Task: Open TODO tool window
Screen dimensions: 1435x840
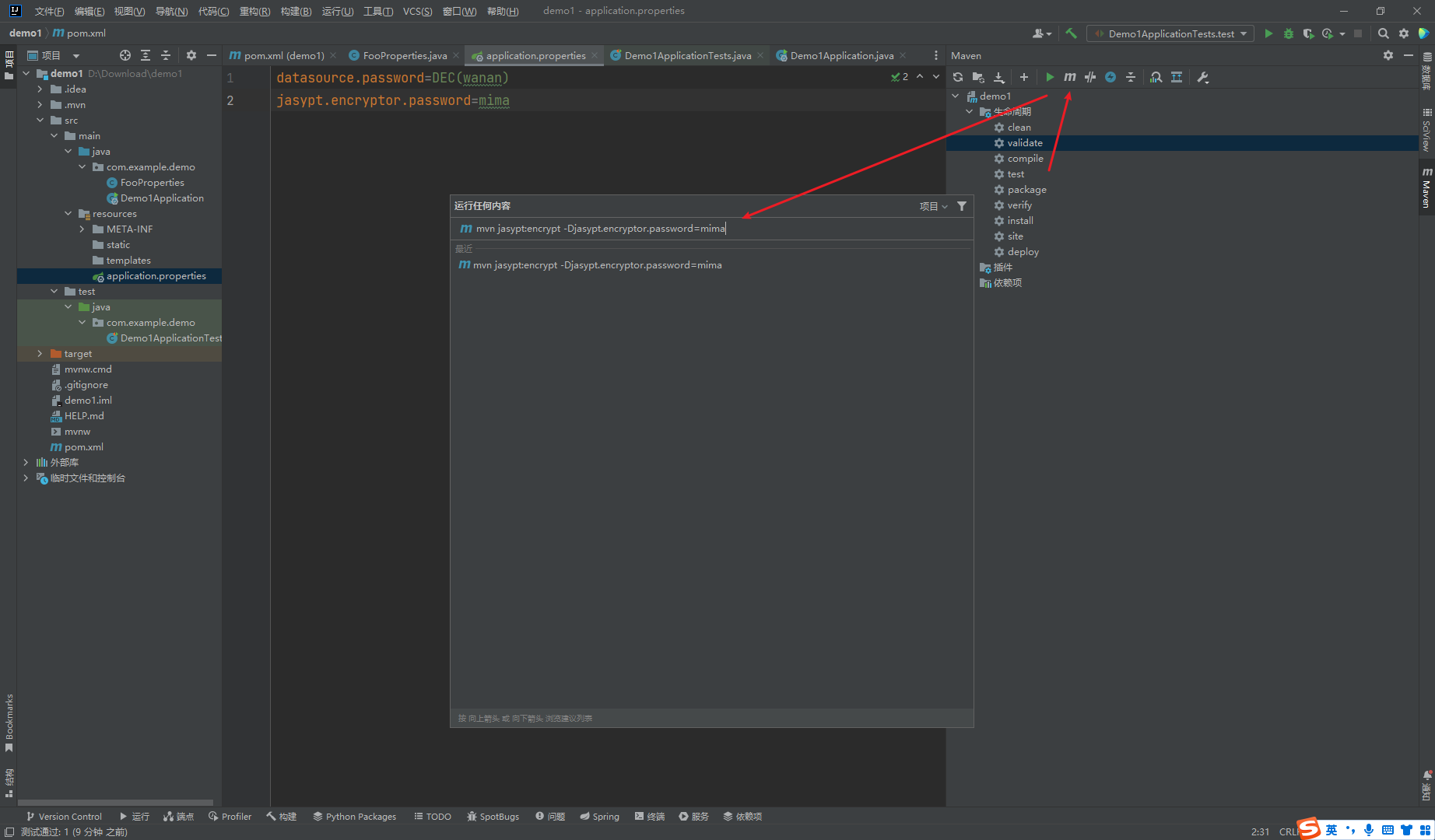Action: pos(433,816)
